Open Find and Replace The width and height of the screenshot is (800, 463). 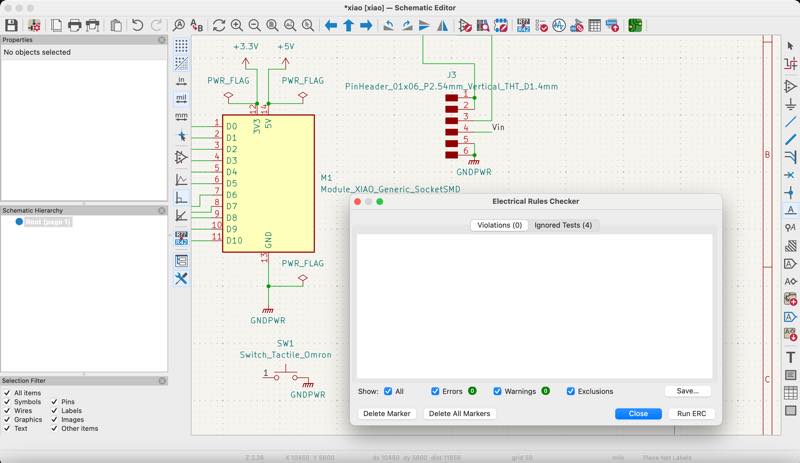click(x=196, y=25)
